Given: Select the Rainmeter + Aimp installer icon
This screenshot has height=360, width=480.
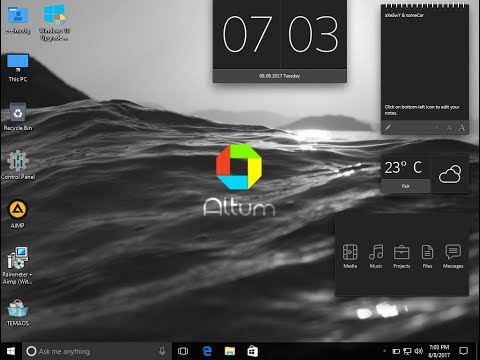Looking at the screenshot, I should coord(17,266).
